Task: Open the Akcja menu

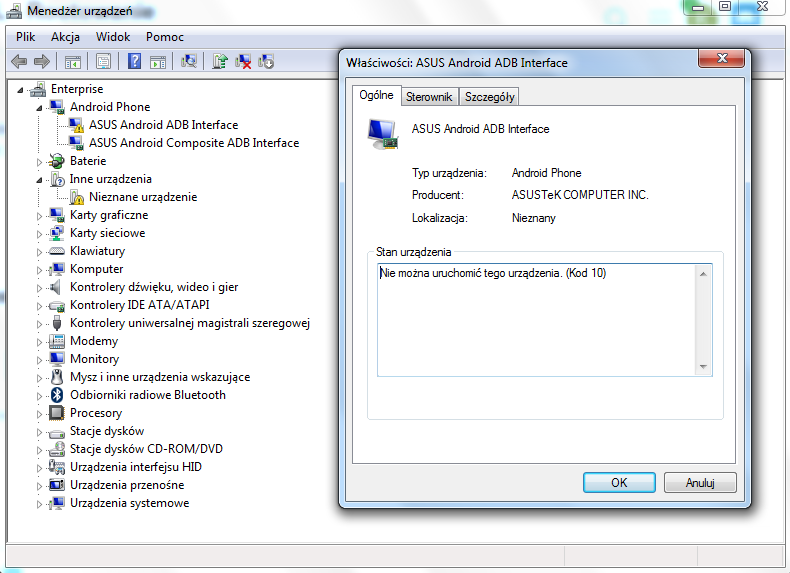Action: click(65, 36)
